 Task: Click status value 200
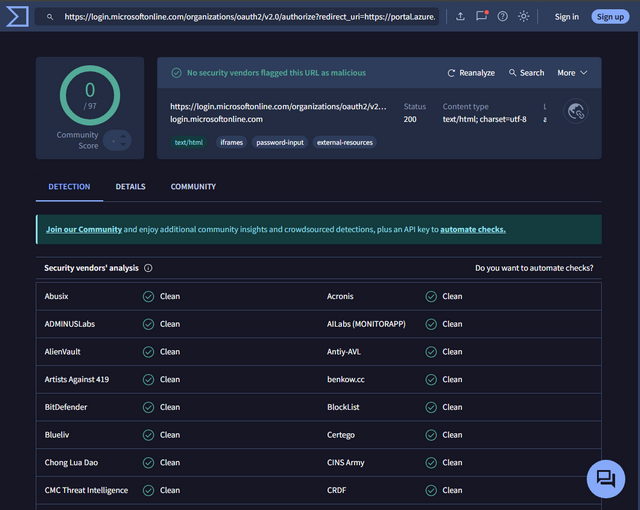[x=410, y=119]
